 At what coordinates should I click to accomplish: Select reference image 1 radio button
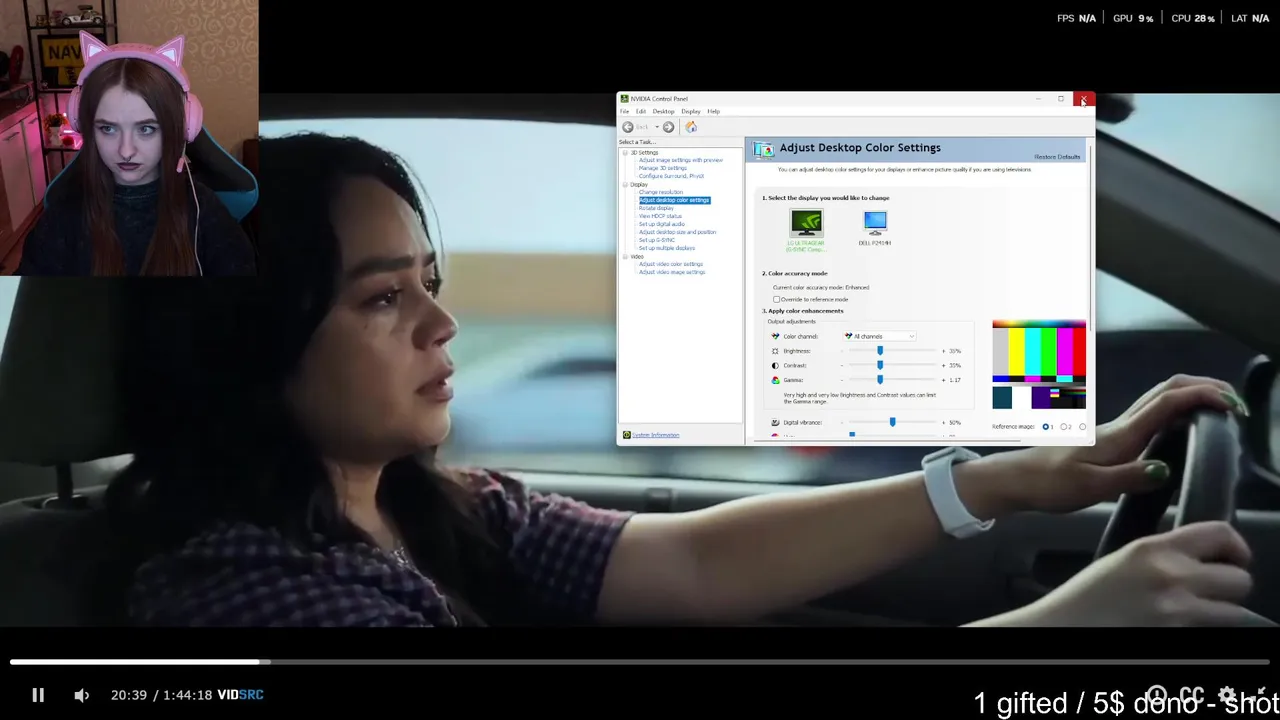1045,427
